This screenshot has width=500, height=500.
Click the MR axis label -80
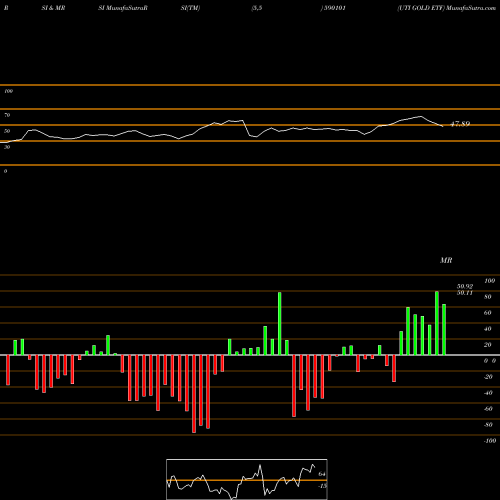[488, 425]
